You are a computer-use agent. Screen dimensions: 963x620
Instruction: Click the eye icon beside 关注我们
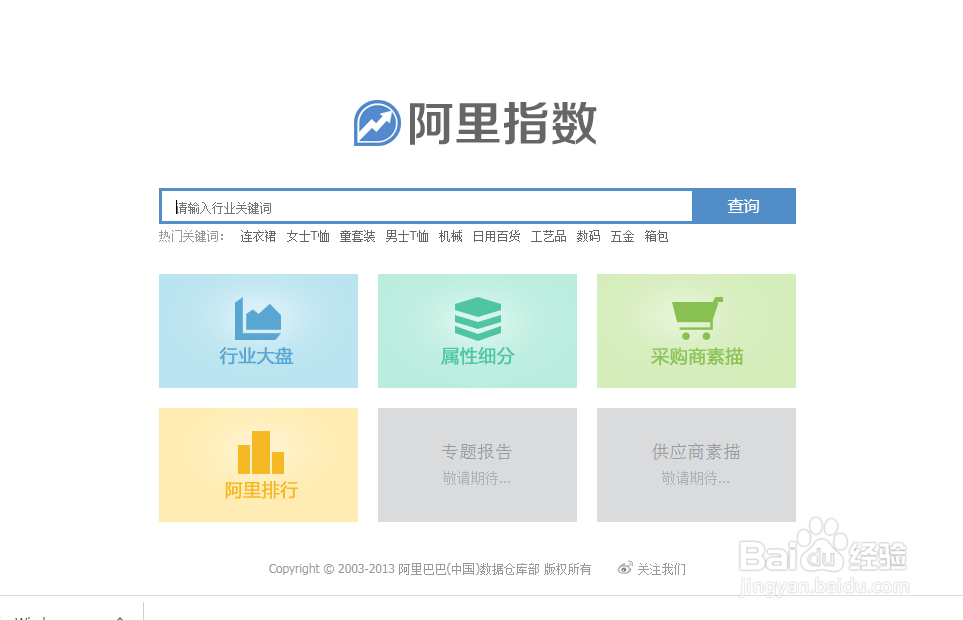[x=625, y=568]
